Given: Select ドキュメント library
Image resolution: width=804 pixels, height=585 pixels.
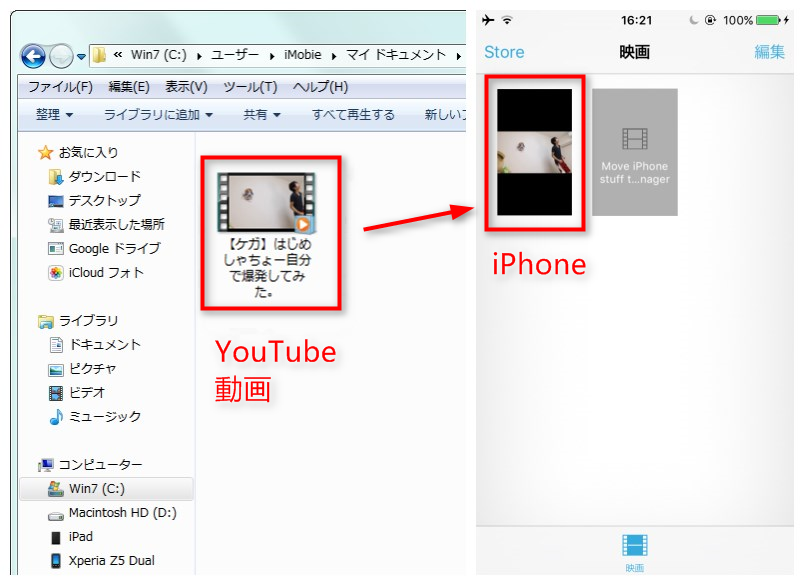Looking at the screenshot, I should click(x=105, y=345).
